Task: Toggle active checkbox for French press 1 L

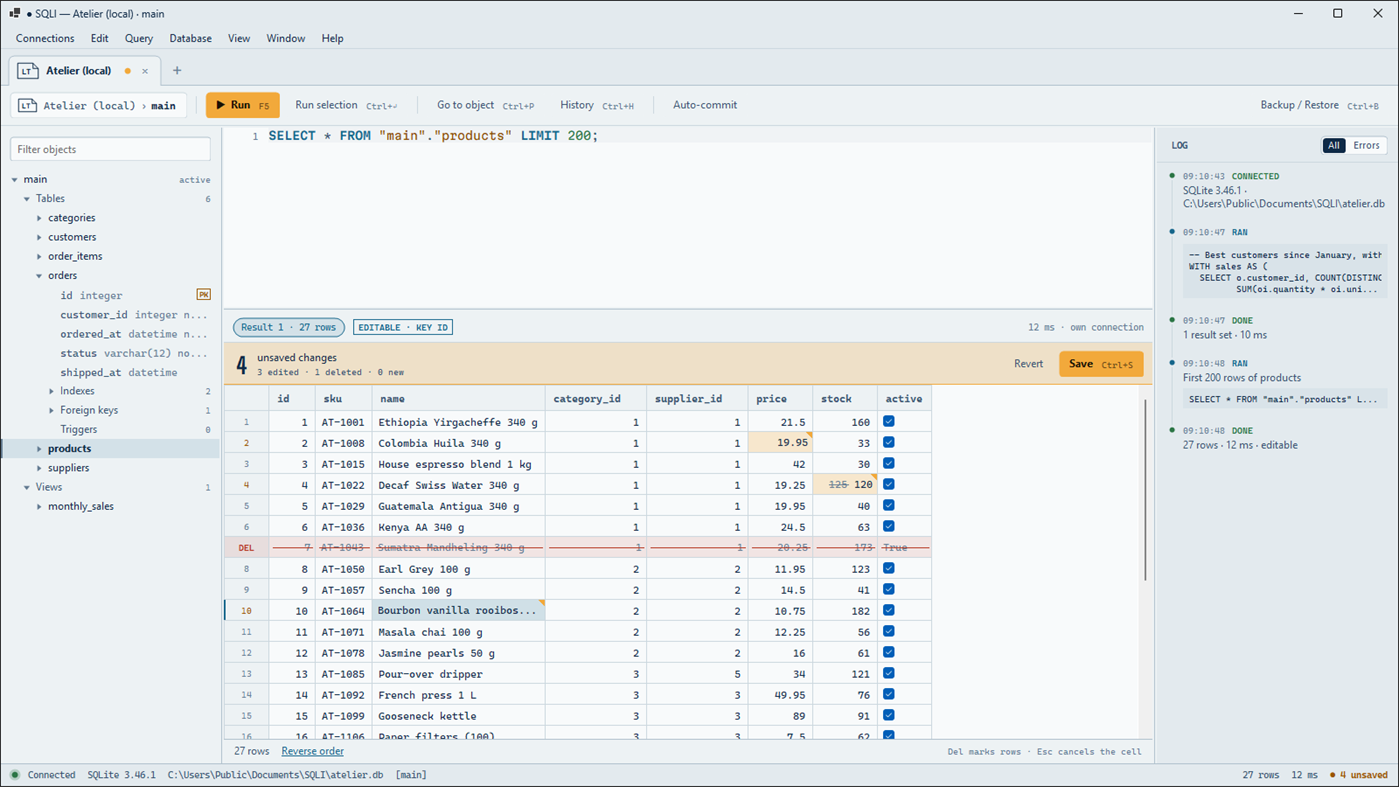Action: (889, 695)
